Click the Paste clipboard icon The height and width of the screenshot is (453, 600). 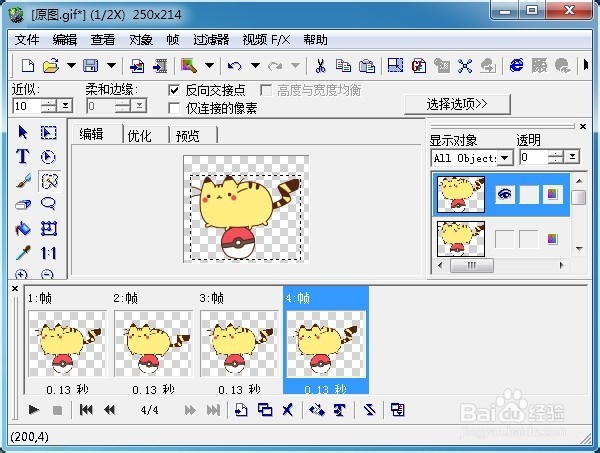coord(367,66)
